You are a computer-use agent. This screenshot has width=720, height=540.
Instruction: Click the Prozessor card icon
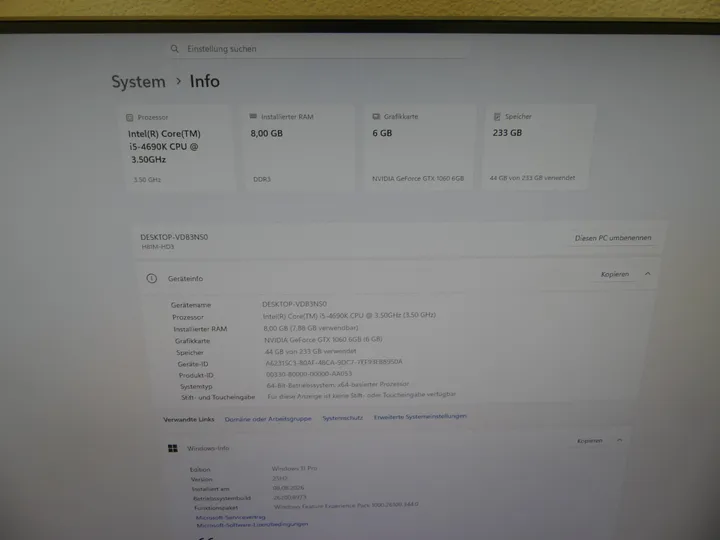click(129, 118)
